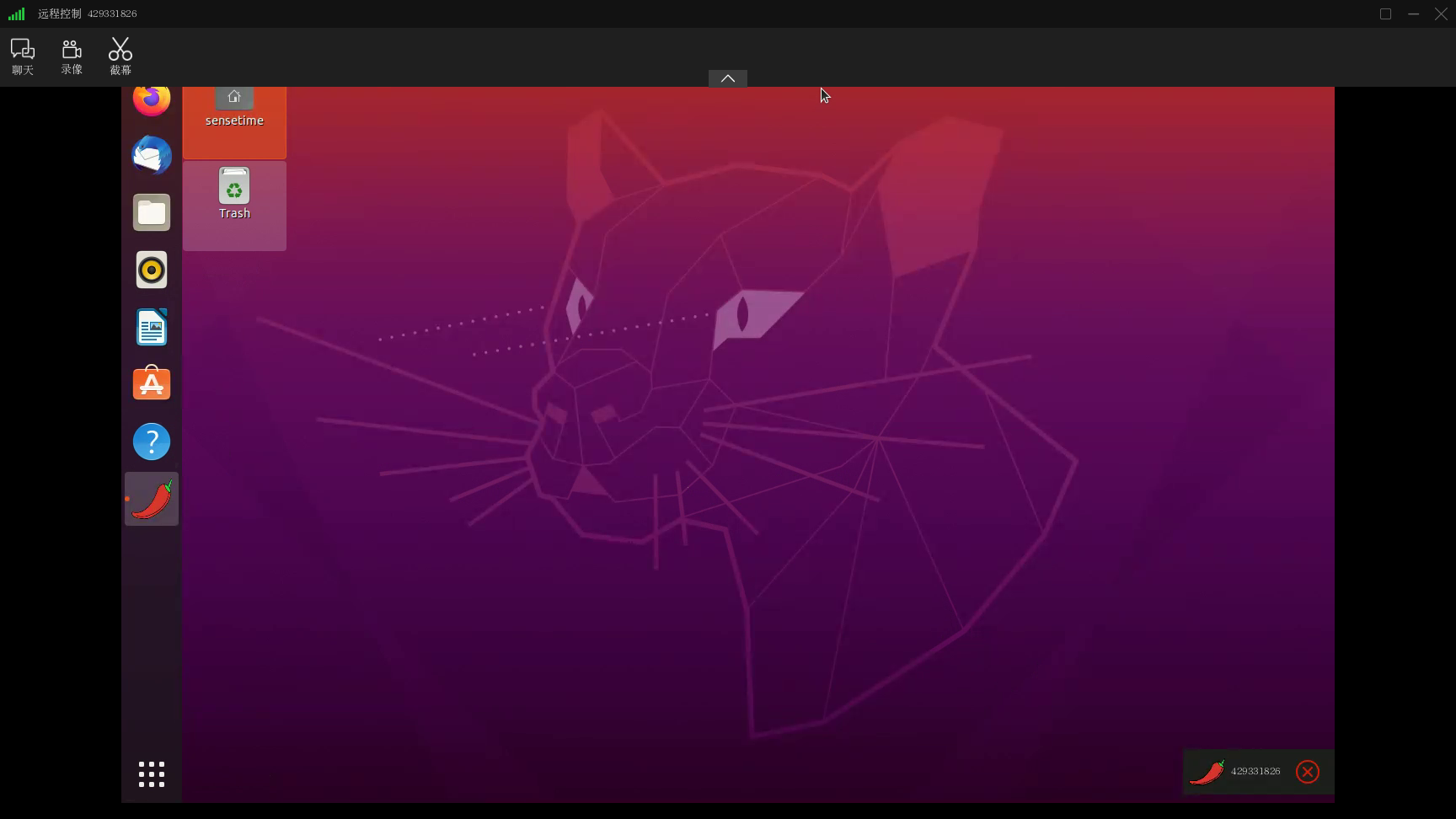Open LibreOffice Writer from dock

pyautogui.click(x=152, y=328)
